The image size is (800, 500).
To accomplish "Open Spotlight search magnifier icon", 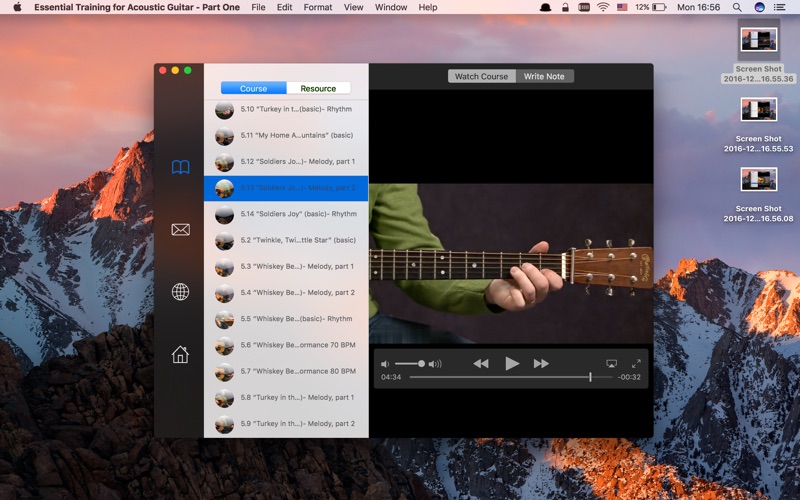I will pyautogui.click(x=737, y=7).
